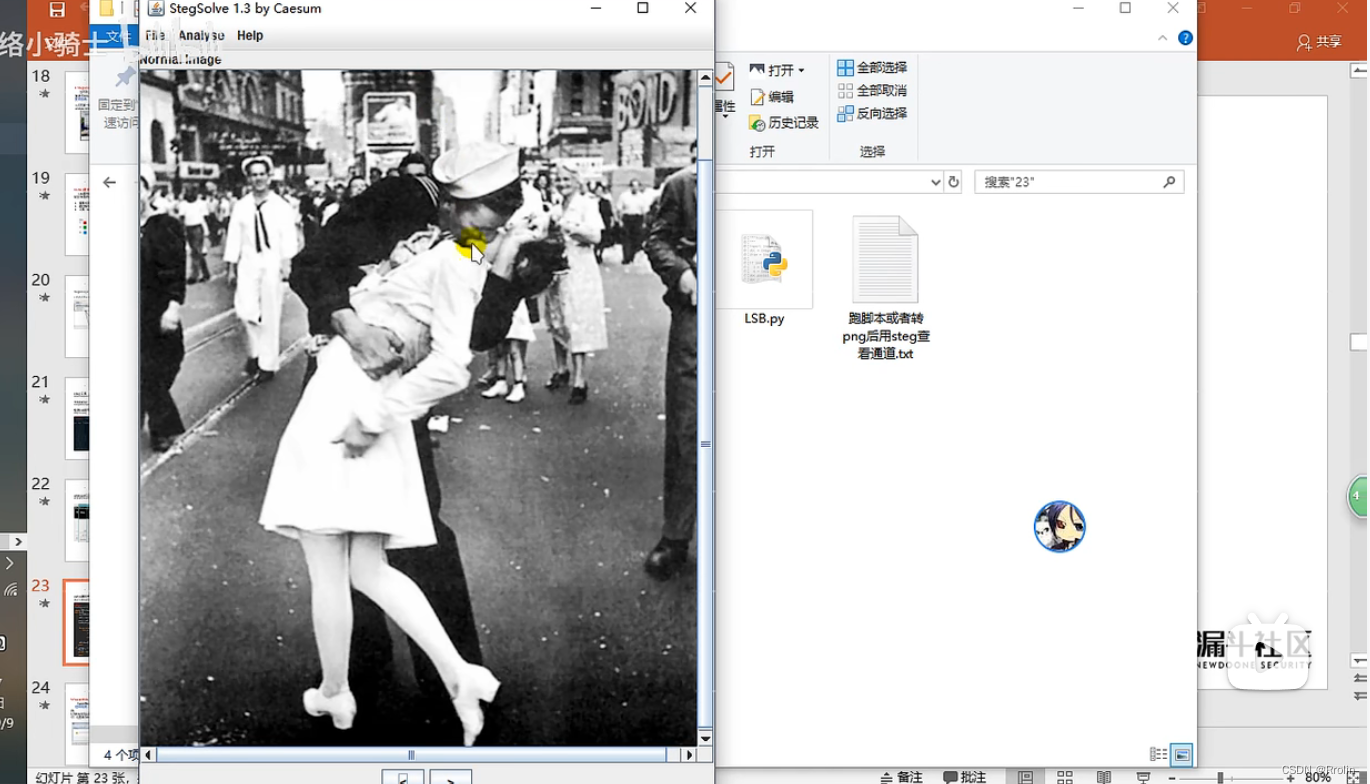
Task: Switch Explorer to details view icon
Action: (1158, 755)
